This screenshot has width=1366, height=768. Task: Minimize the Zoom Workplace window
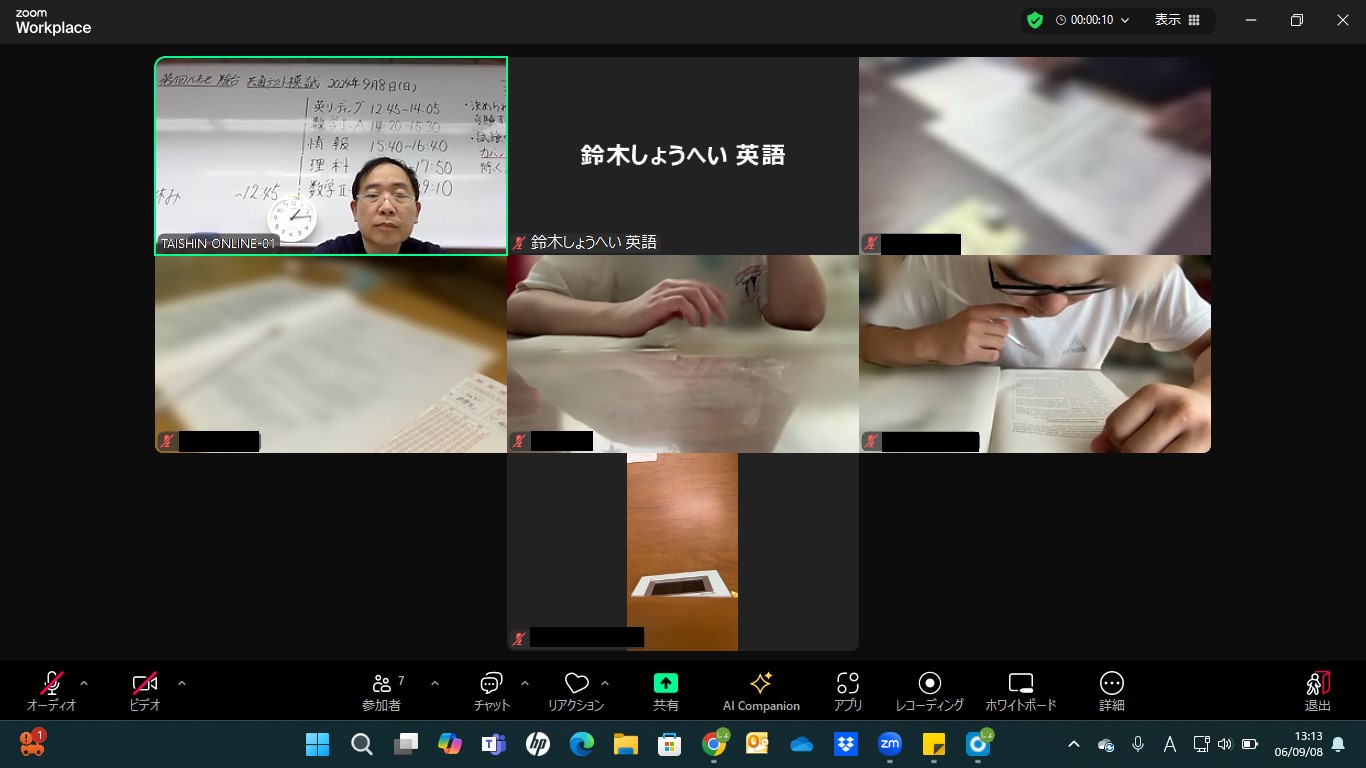tap(1251, 20)
